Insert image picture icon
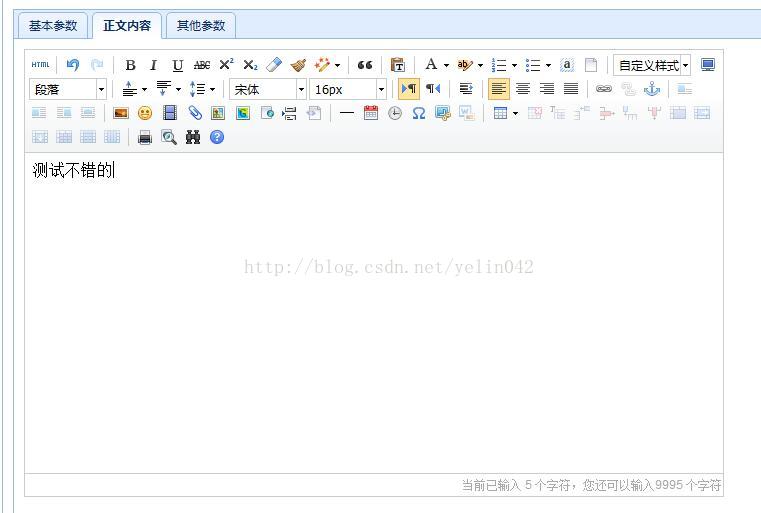The height and width of the screenshot is (513, 761). tap(121, 113)
